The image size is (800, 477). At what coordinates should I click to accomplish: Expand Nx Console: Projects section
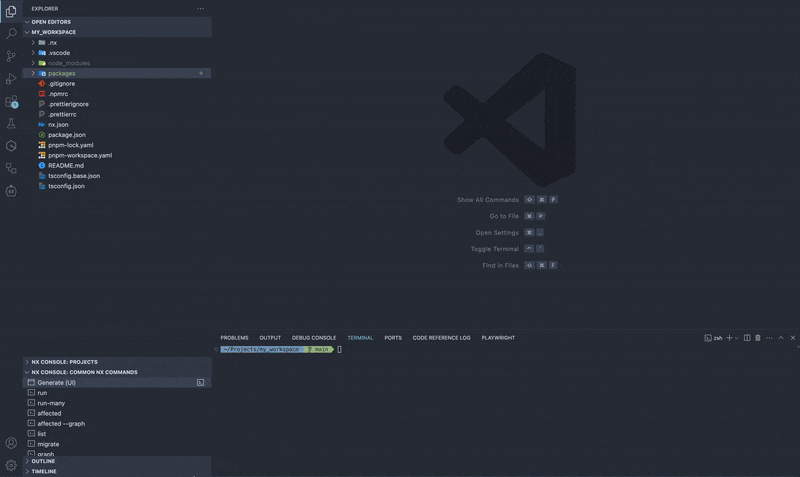(27, 362)
